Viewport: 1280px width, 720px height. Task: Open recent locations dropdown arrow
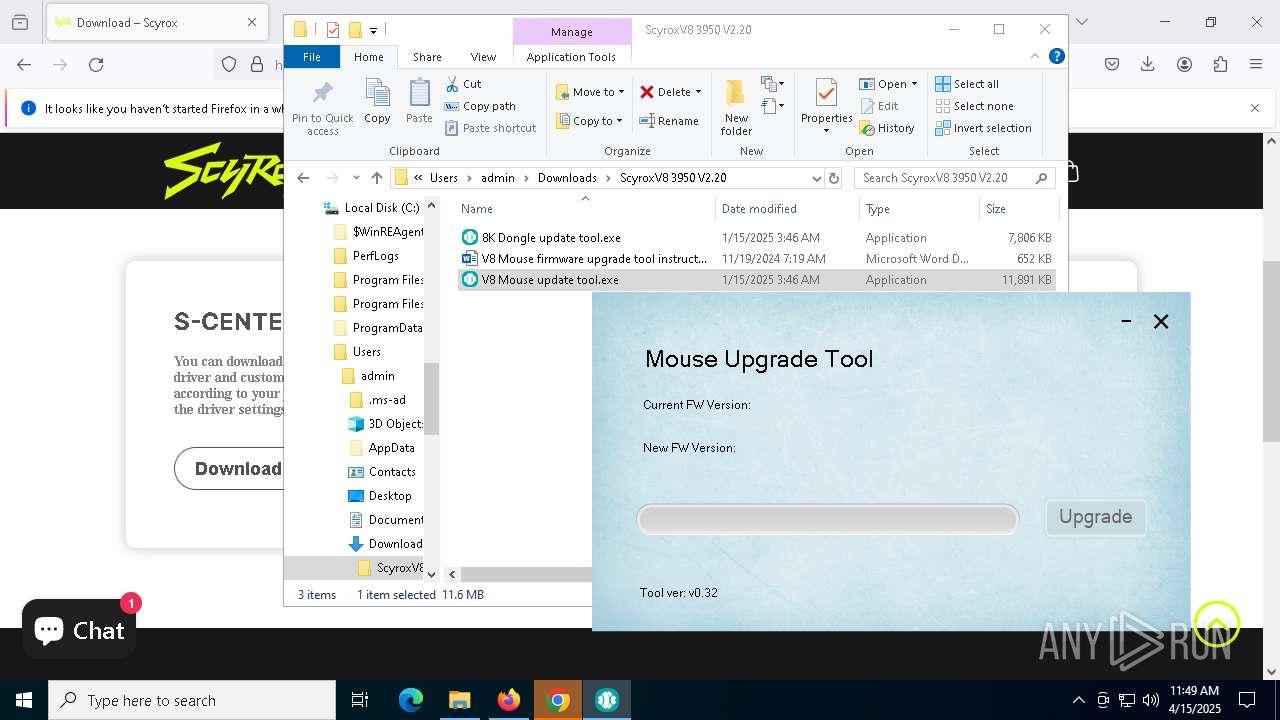coord(356,178)
